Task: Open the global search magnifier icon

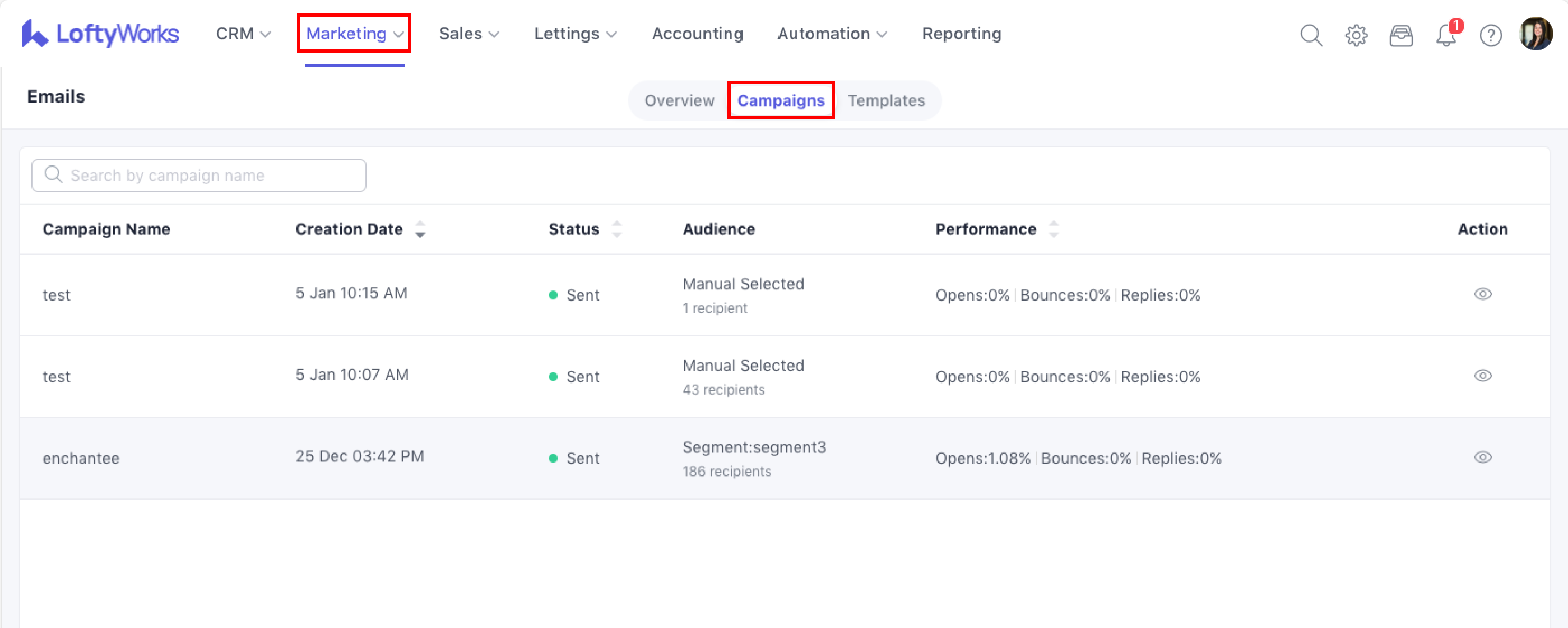Action: tap(1311, 35)
